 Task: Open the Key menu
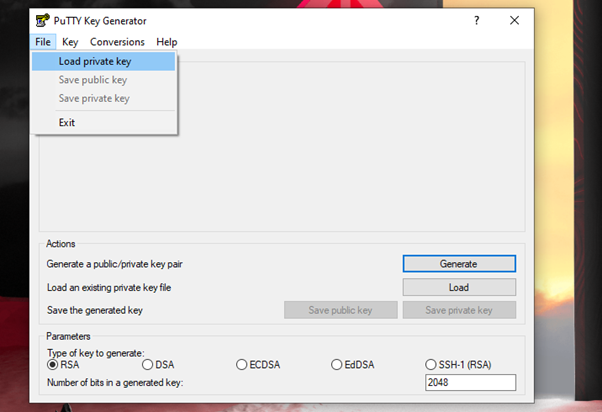(70, 42)
